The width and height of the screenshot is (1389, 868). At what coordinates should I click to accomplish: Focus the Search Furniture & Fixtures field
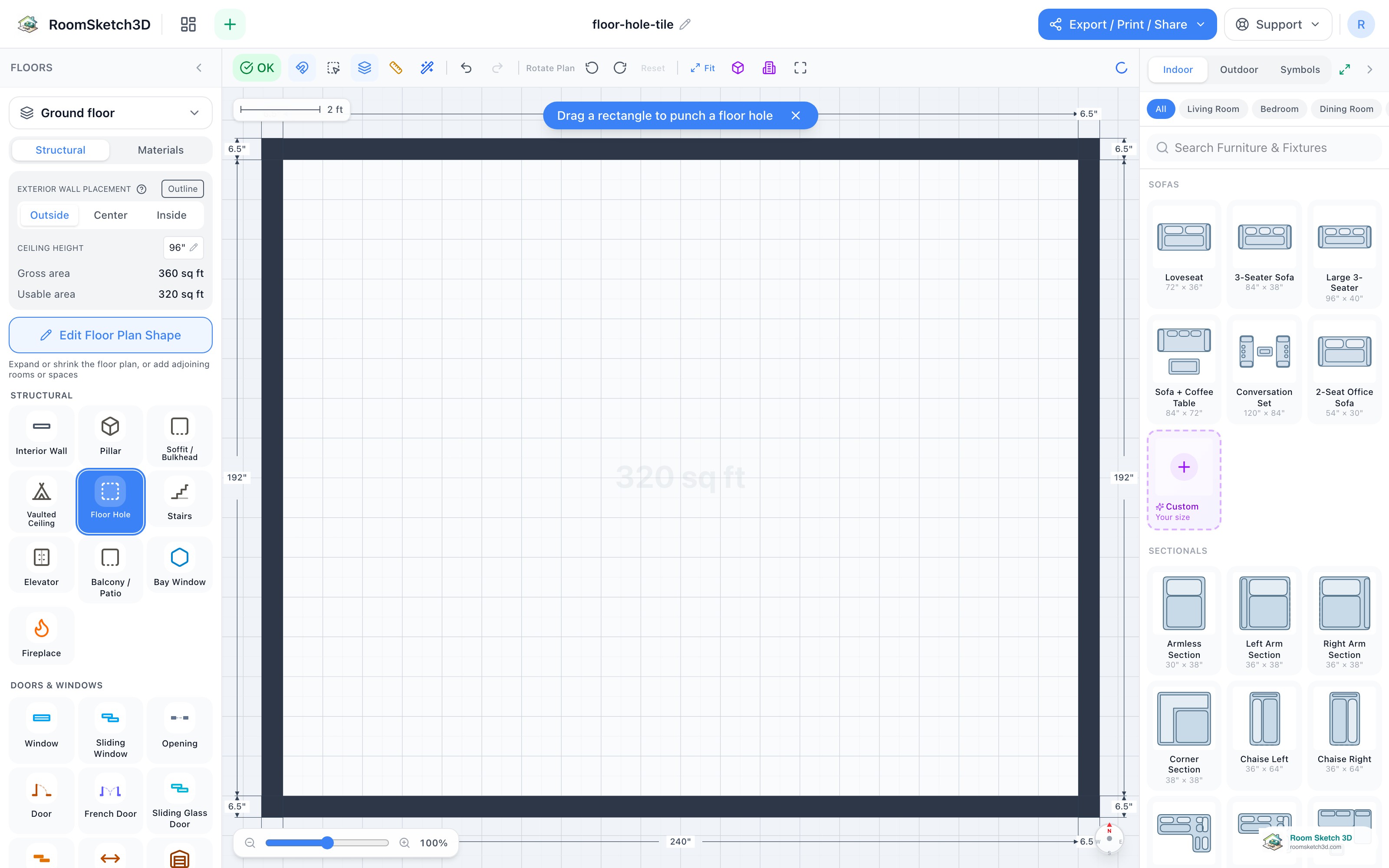coord(1264,148)
